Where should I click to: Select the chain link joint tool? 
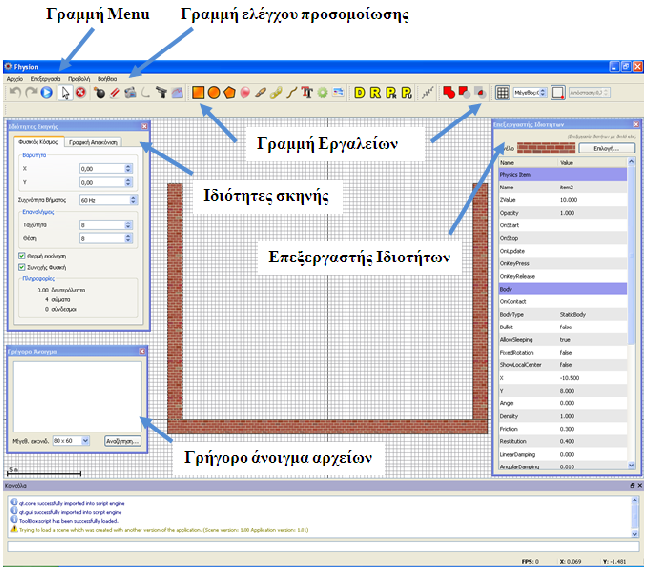[x=276, y=92]
